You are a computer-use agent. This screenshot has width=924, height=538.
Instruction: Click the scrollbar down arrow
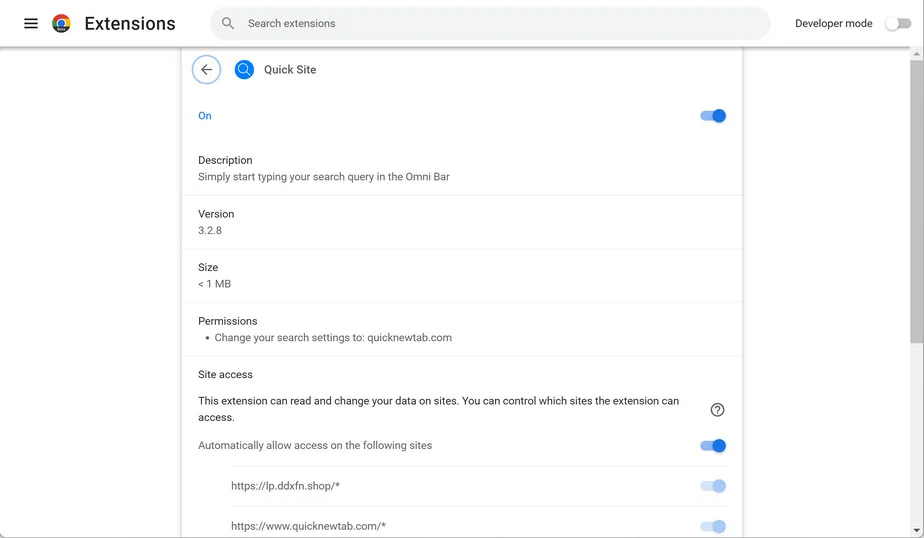coord(916,531)
